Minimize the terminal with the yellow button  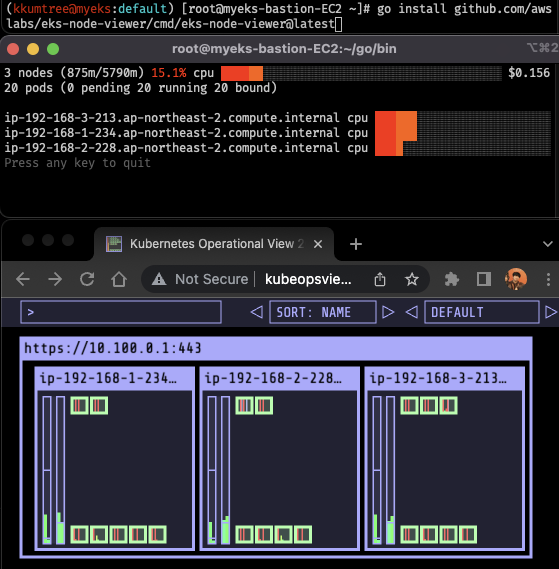[x=33, y=49]
